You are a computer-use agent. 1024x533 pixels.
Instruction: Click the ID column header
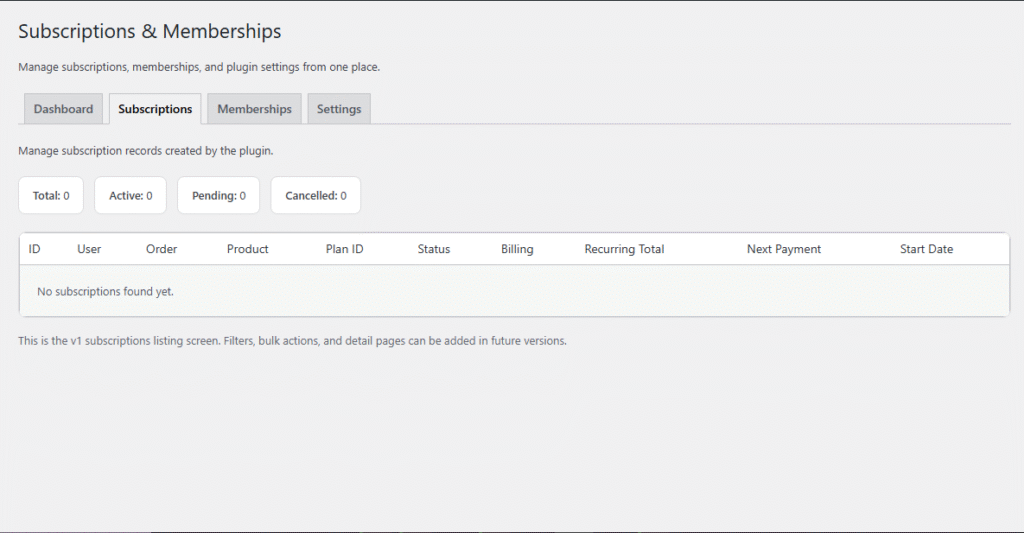pyautogui.click(x=35, y=249)
